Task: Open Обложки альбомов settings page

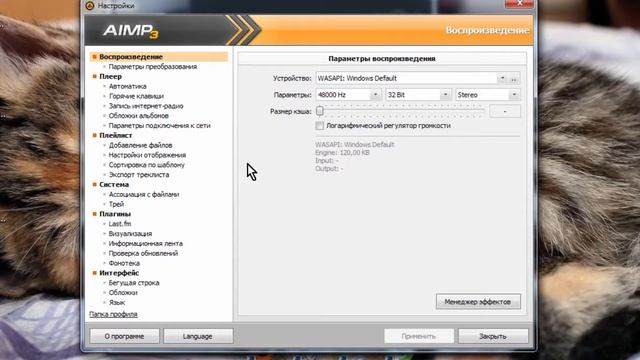Action: pyautogui.click(x=138, y=116)
